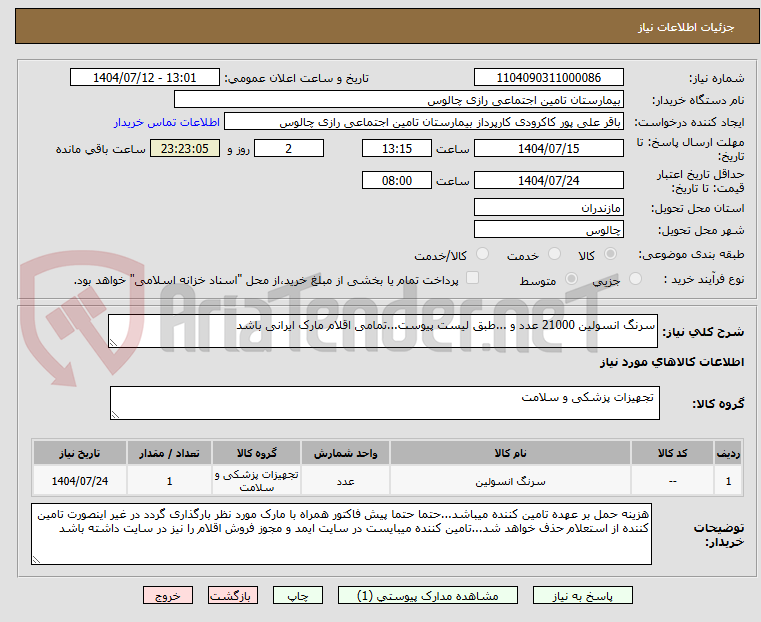Screen dimensions: 761x622
Task: Click the requester field باقر علی پور کاکرودی
Action: [424, 122]
